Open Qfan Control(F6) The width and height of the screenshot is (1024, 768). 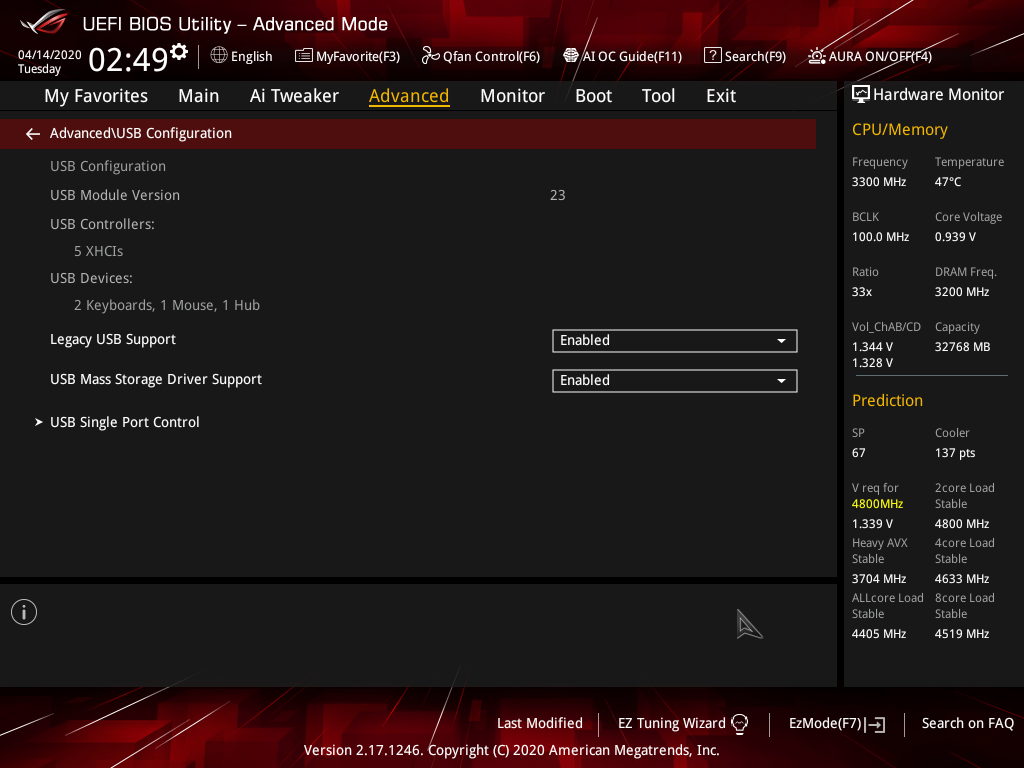click(x=481, y=56)
